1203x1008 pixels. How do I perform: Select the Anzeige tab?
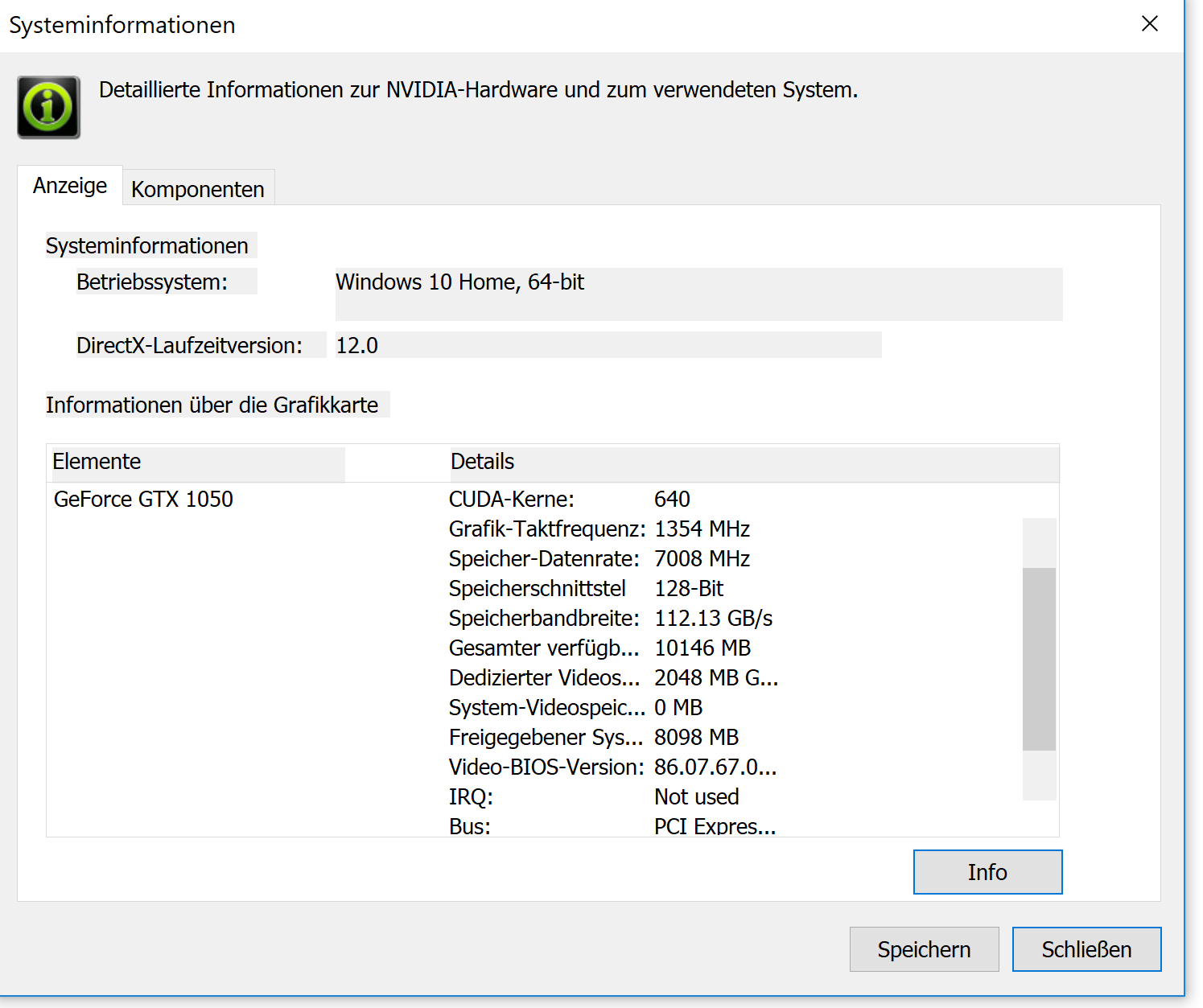(70, 186)
